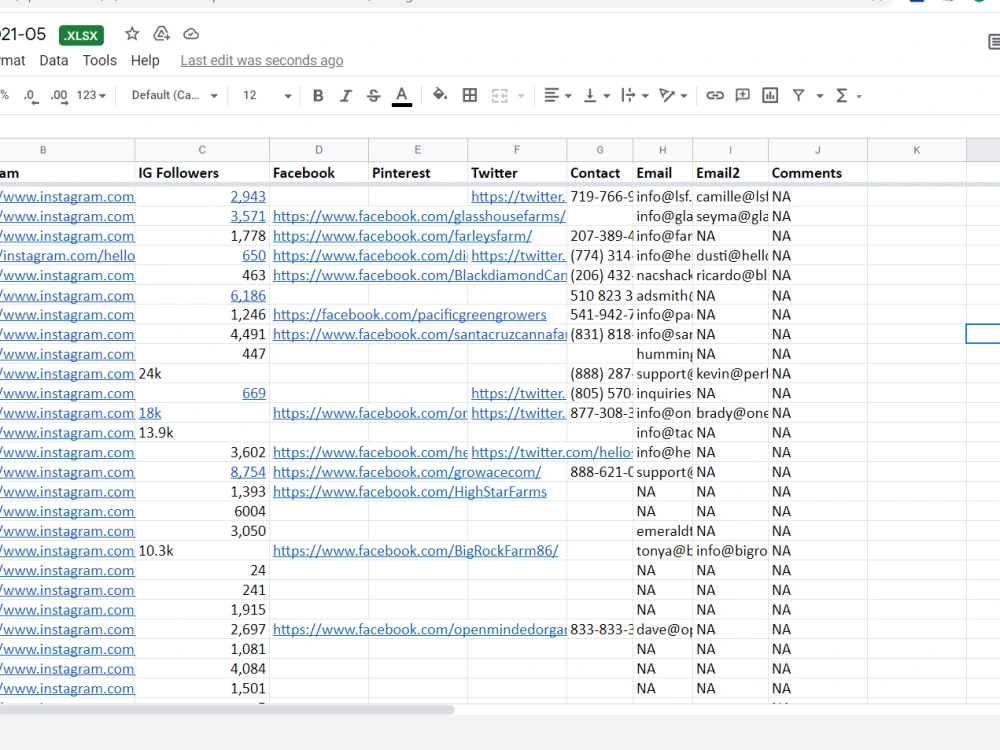Click the increase decimal places icon
Screen dimensions: 1000x750
click(x=59, y=96)
